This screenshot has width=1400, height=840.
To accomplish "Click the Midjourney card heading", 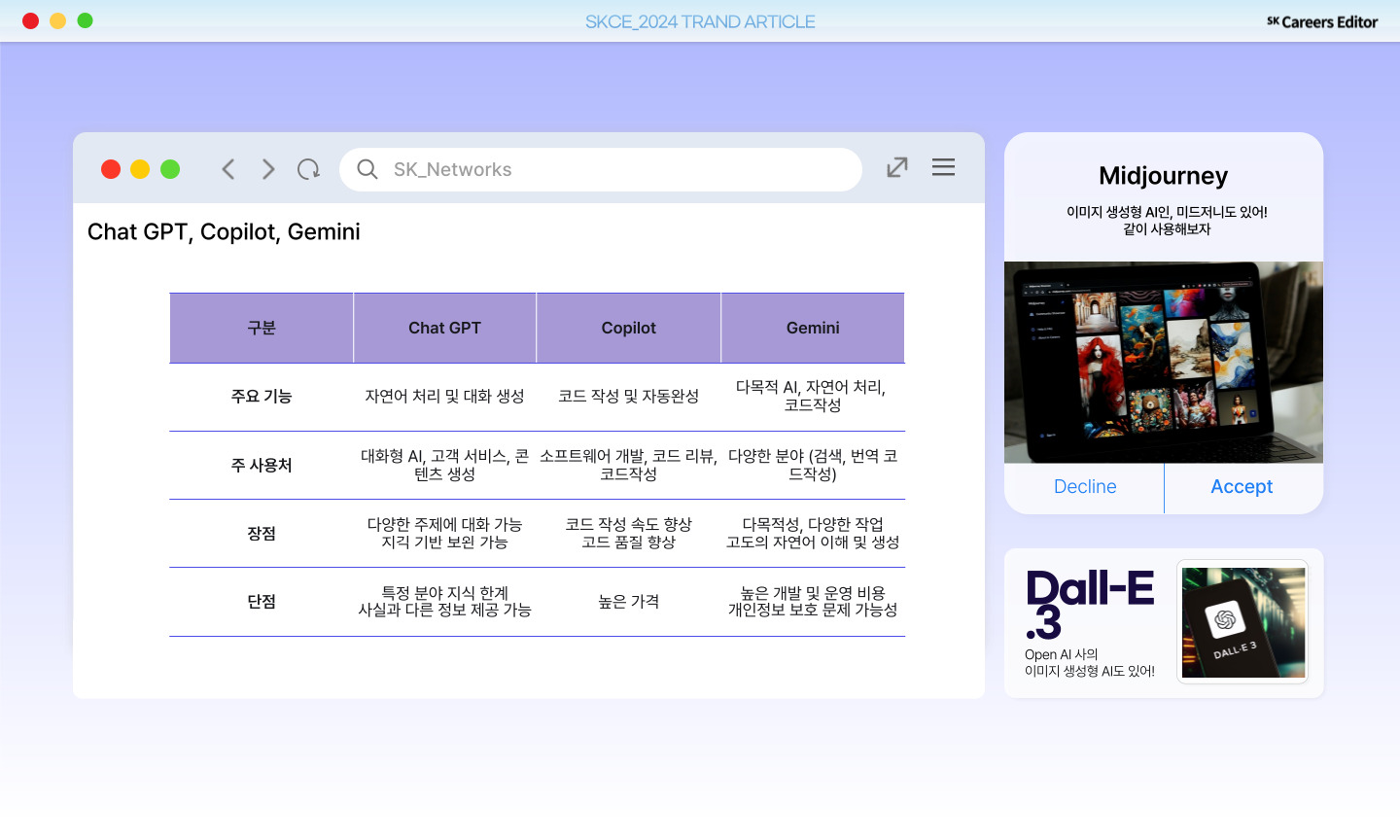I will (1164, 176).
